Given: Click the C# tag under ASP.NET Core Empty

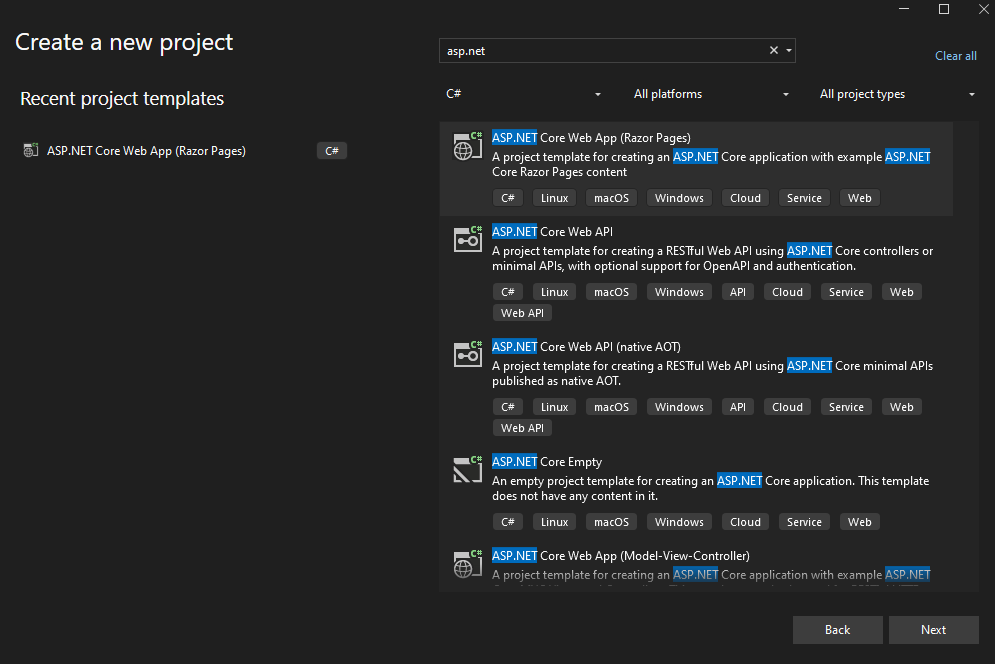Looking at the screenshot, I should coord(508,522).
